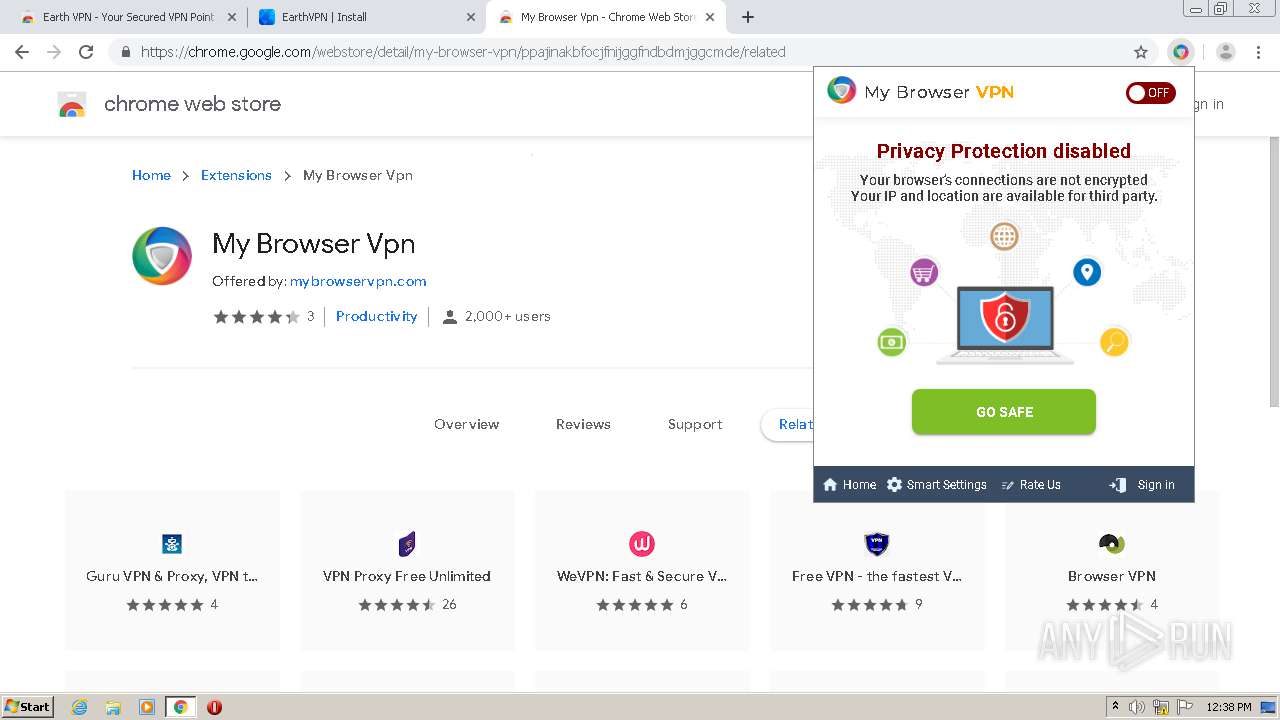Open media player from taskbar
This screenshot has height=720, width=1280.
(147, 707)
